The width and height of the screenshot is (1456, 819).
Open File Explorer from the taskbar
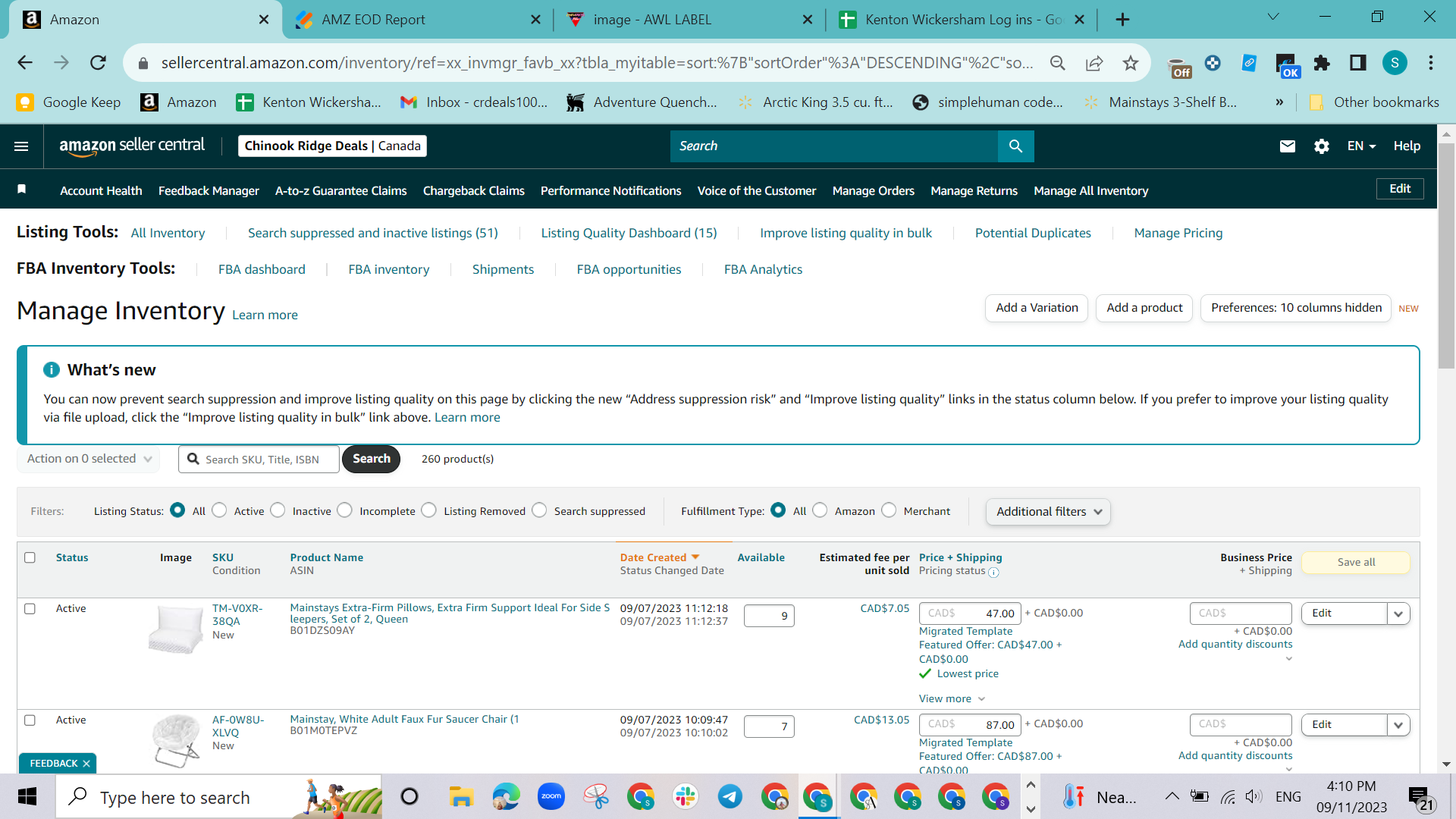pyautogui.click(x=460, y=797)
